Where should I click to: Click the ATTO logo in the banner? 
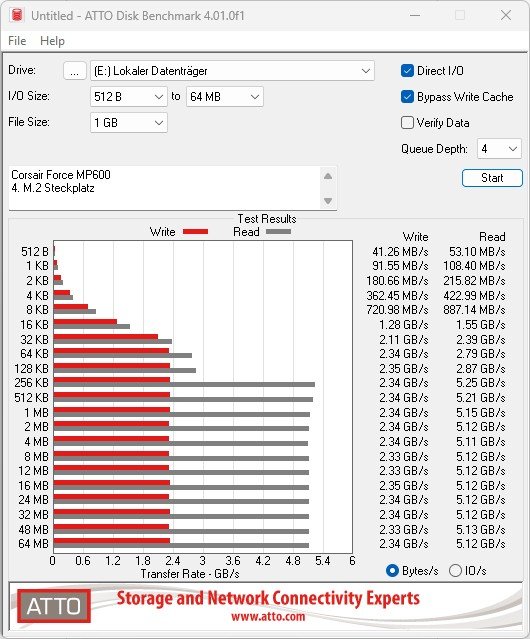point(54,606)
